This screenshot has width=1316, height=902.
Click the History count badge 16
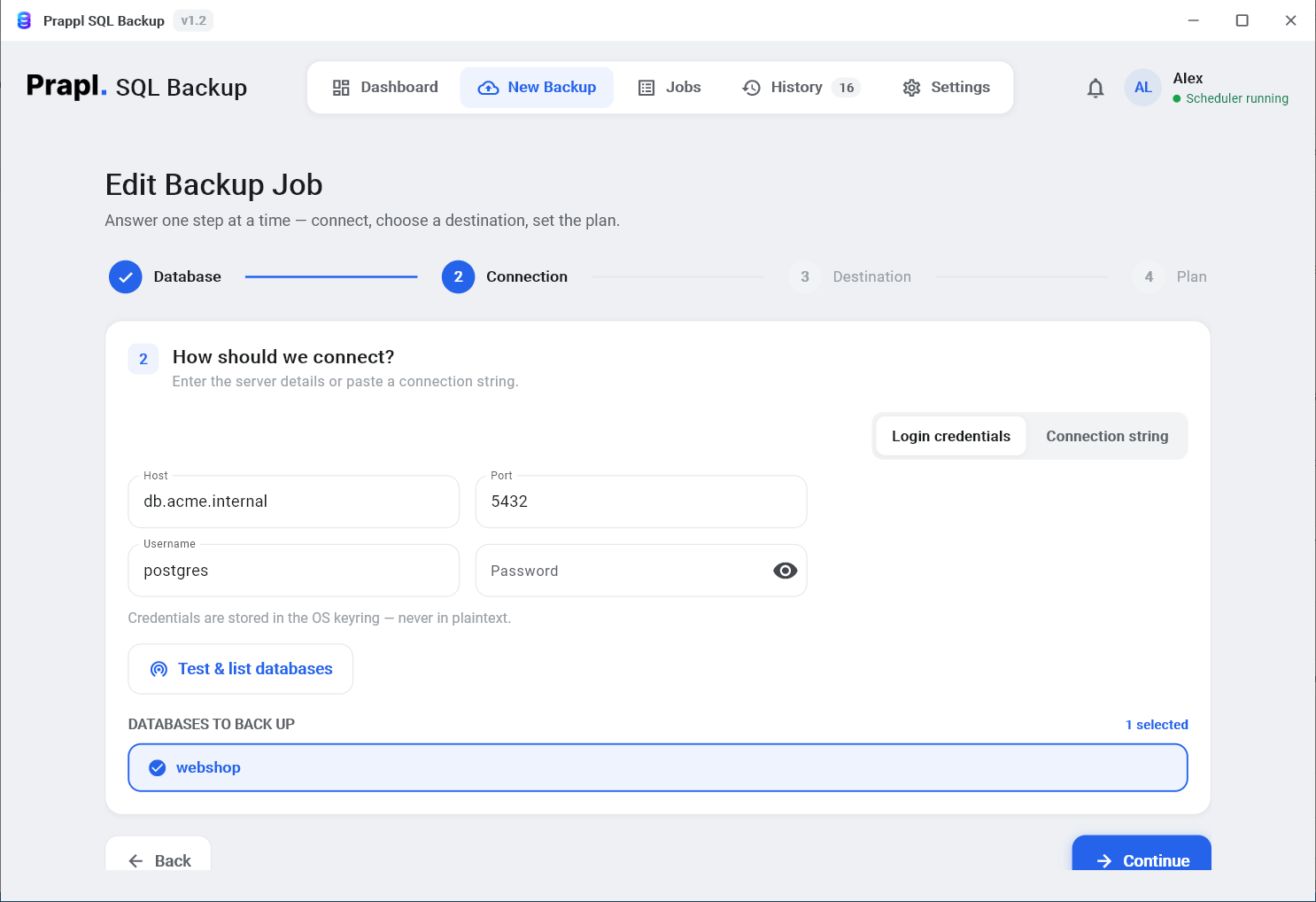point(847,88)
